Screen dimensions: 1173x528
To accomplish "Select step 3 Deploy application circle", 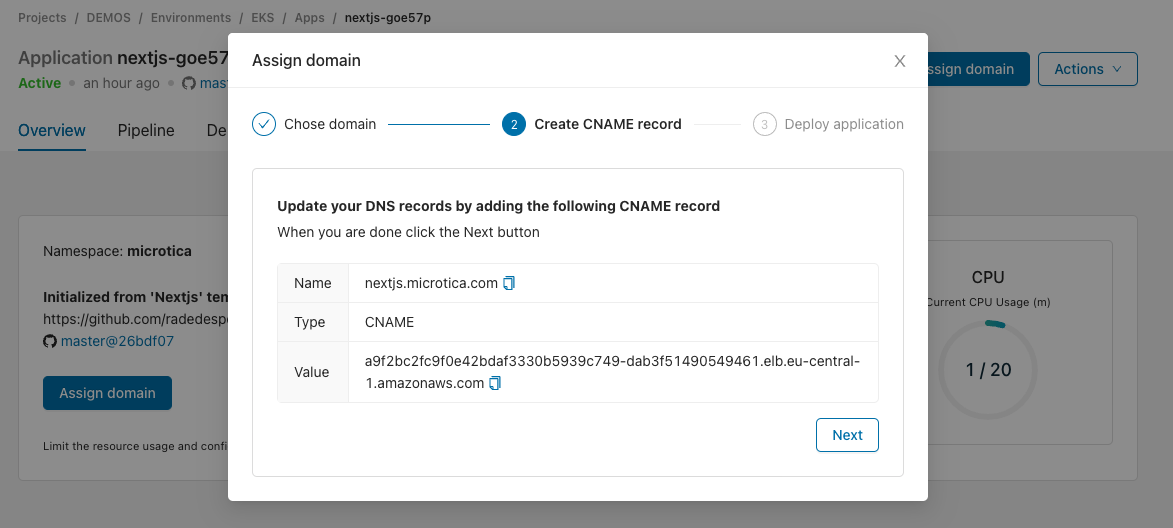I will [x=765, y=124].
